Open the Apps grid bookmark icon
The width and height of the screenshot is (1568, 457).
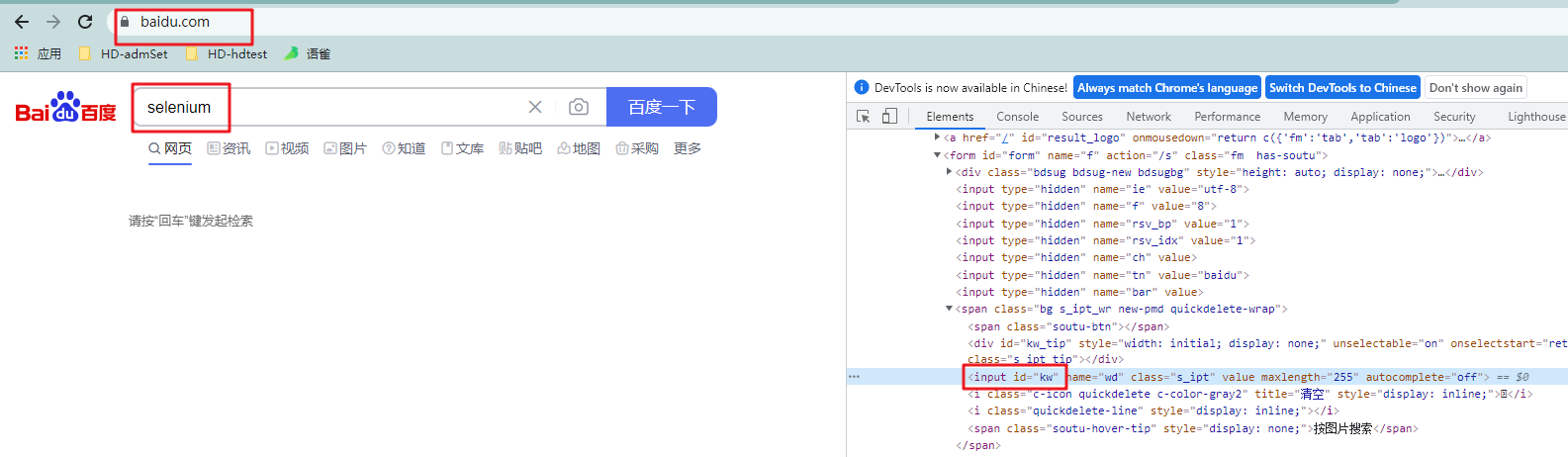pos(21,53)
